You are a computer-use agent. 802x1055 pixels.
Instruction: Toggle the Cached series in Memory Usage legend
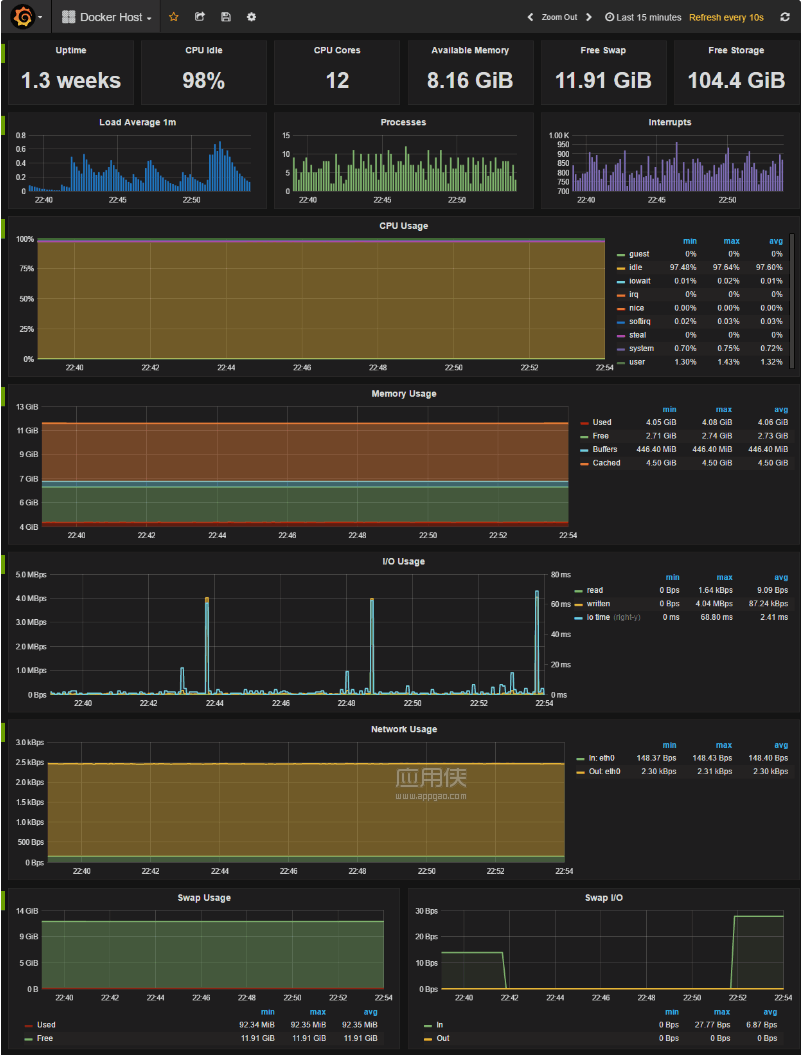tap(606, 463)
